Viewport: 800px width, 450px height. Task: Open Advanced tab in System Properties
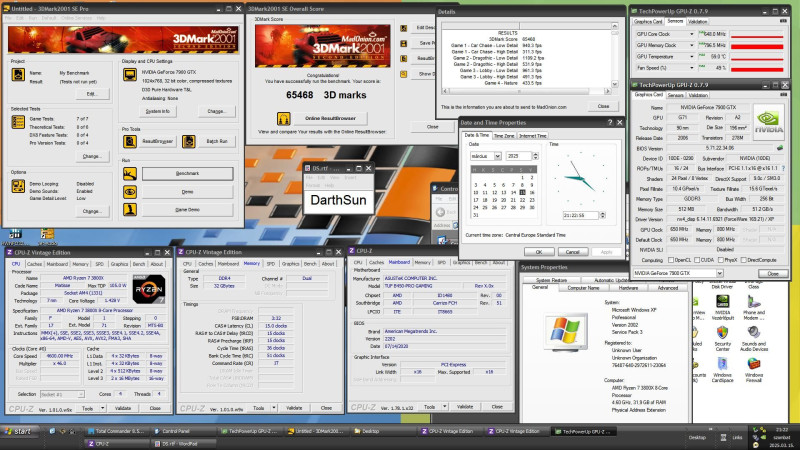667,288
